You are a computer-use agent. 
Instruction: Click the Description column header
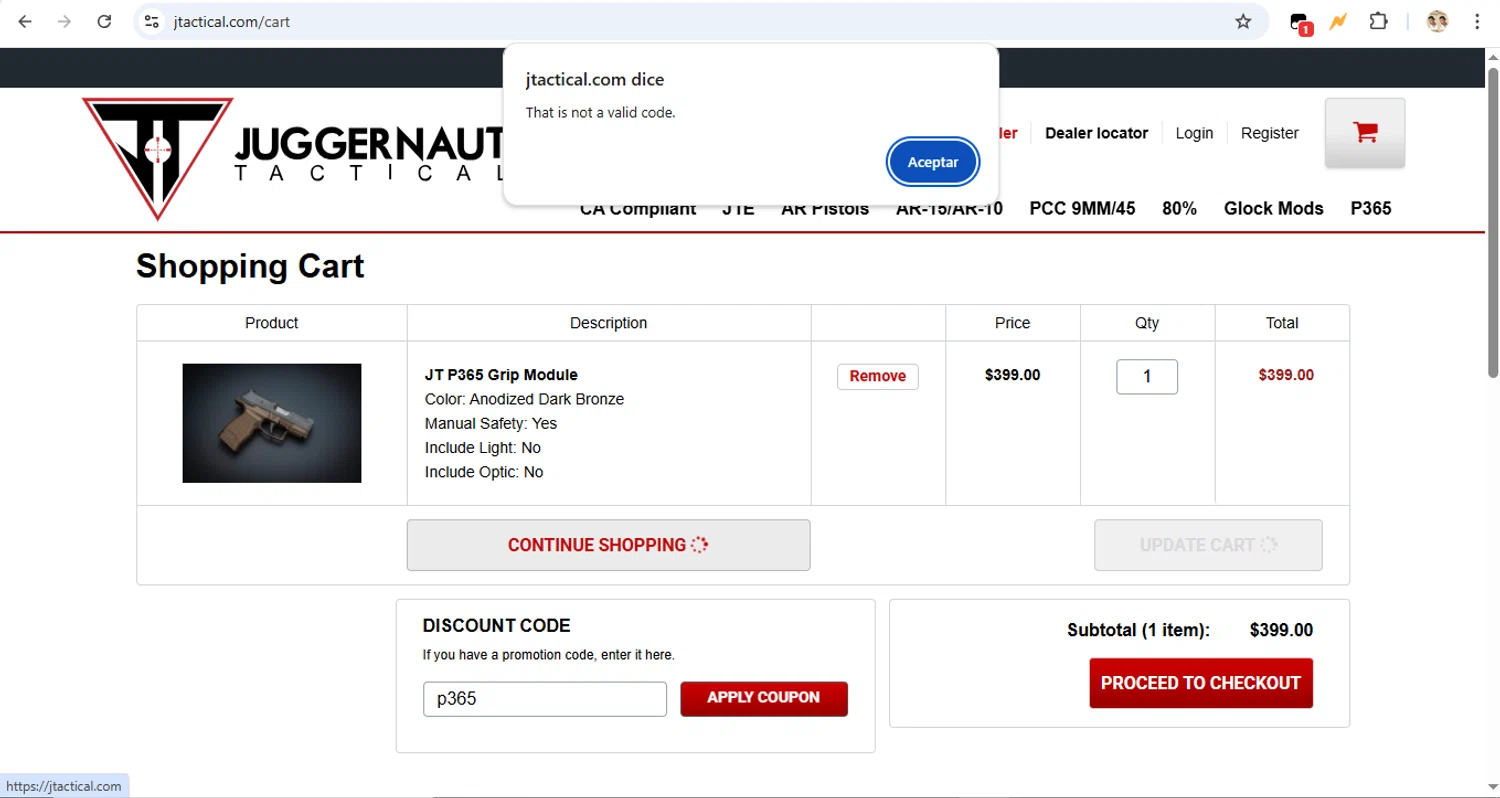(608, 323)
